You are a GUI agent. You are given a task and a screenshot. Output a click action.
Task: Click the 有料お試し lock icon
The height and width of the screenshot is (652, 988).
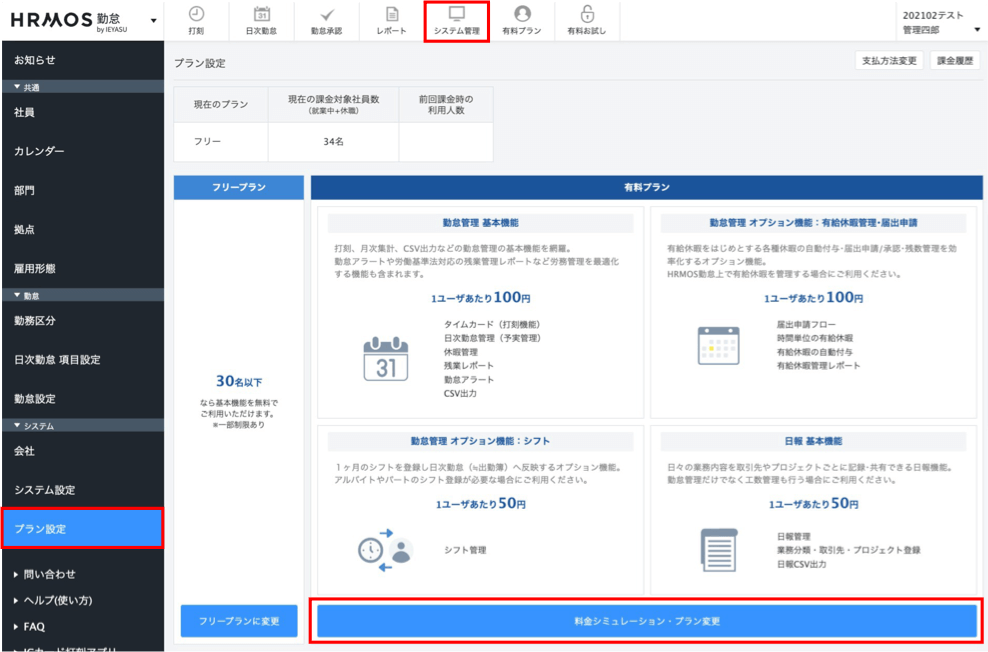[587, 14]
